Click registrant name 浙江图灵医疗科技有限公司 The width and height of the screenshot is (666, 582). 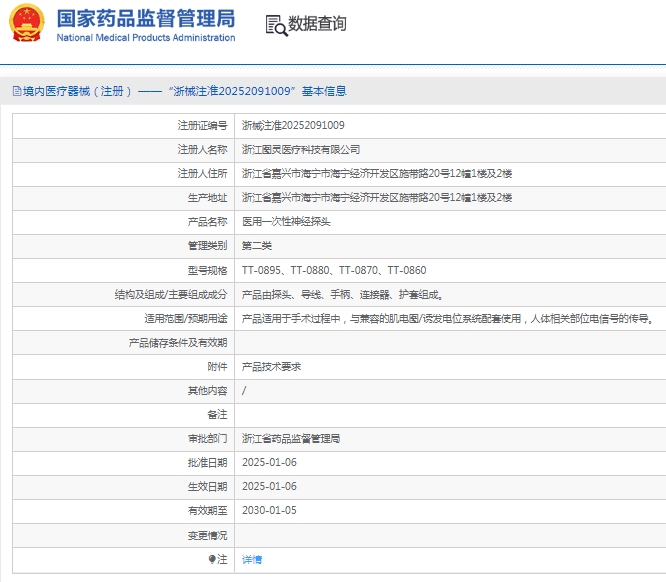tap(301, 150)
